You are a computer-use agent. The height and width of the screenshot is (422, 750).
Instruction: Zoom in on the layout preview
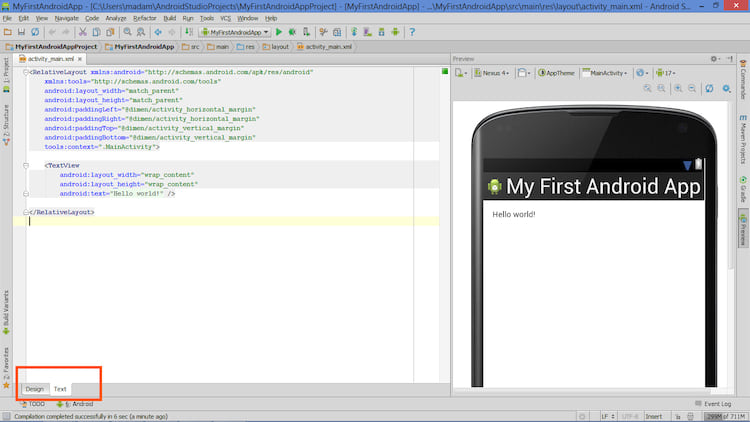point(677,89)
